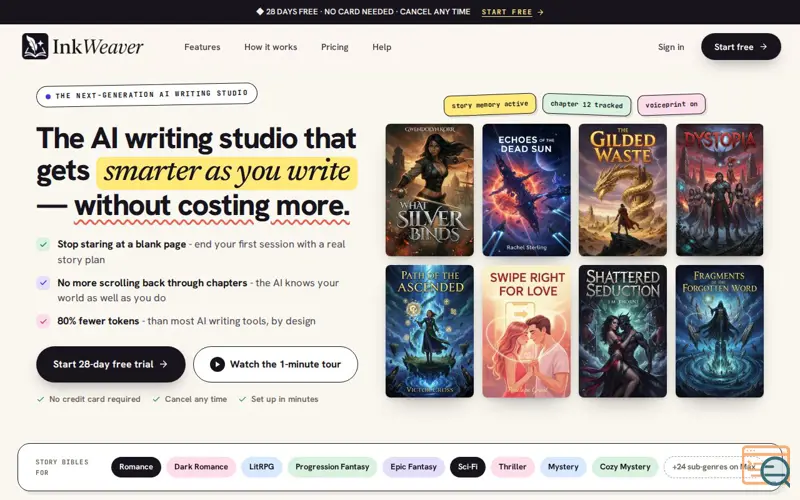
Task: Click the InkWeaver quill logo icon
Action: (x=35, y=46)
